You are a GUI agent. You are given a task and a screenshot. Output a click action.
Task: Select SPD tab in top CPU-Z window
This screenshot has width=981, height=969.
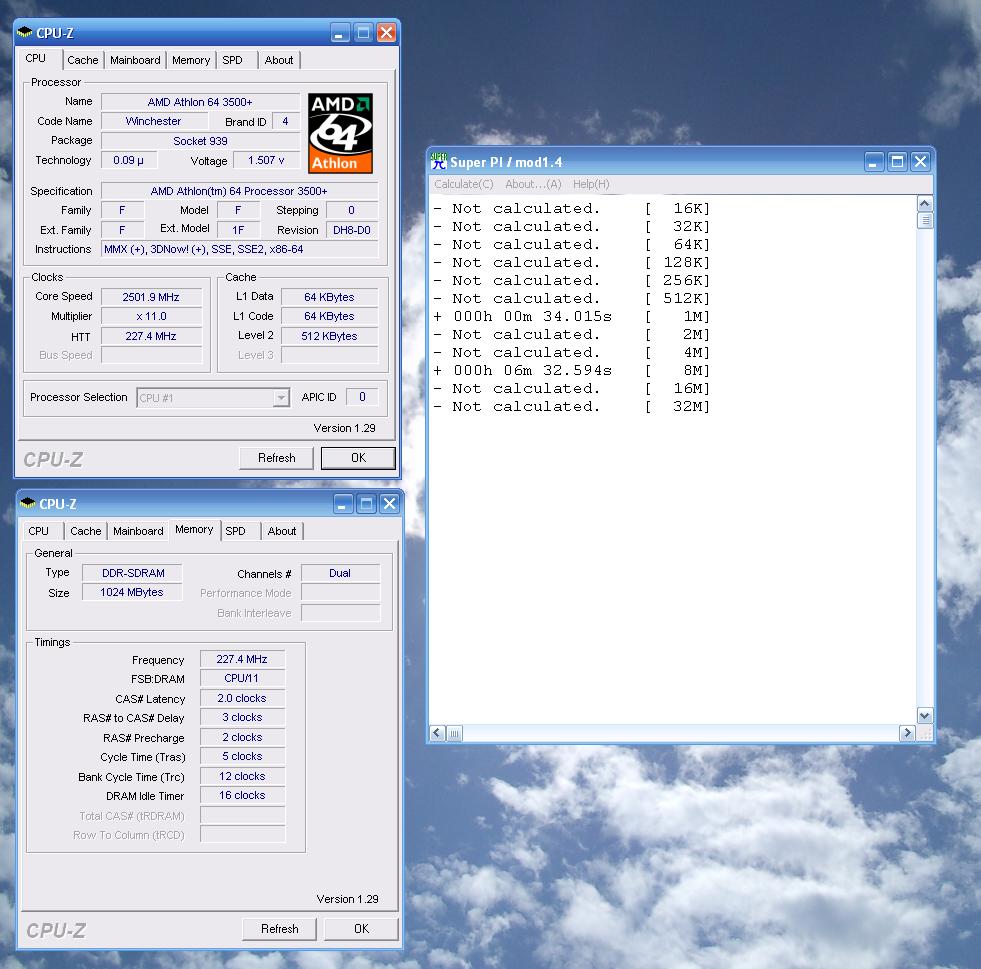pos(232,60)
